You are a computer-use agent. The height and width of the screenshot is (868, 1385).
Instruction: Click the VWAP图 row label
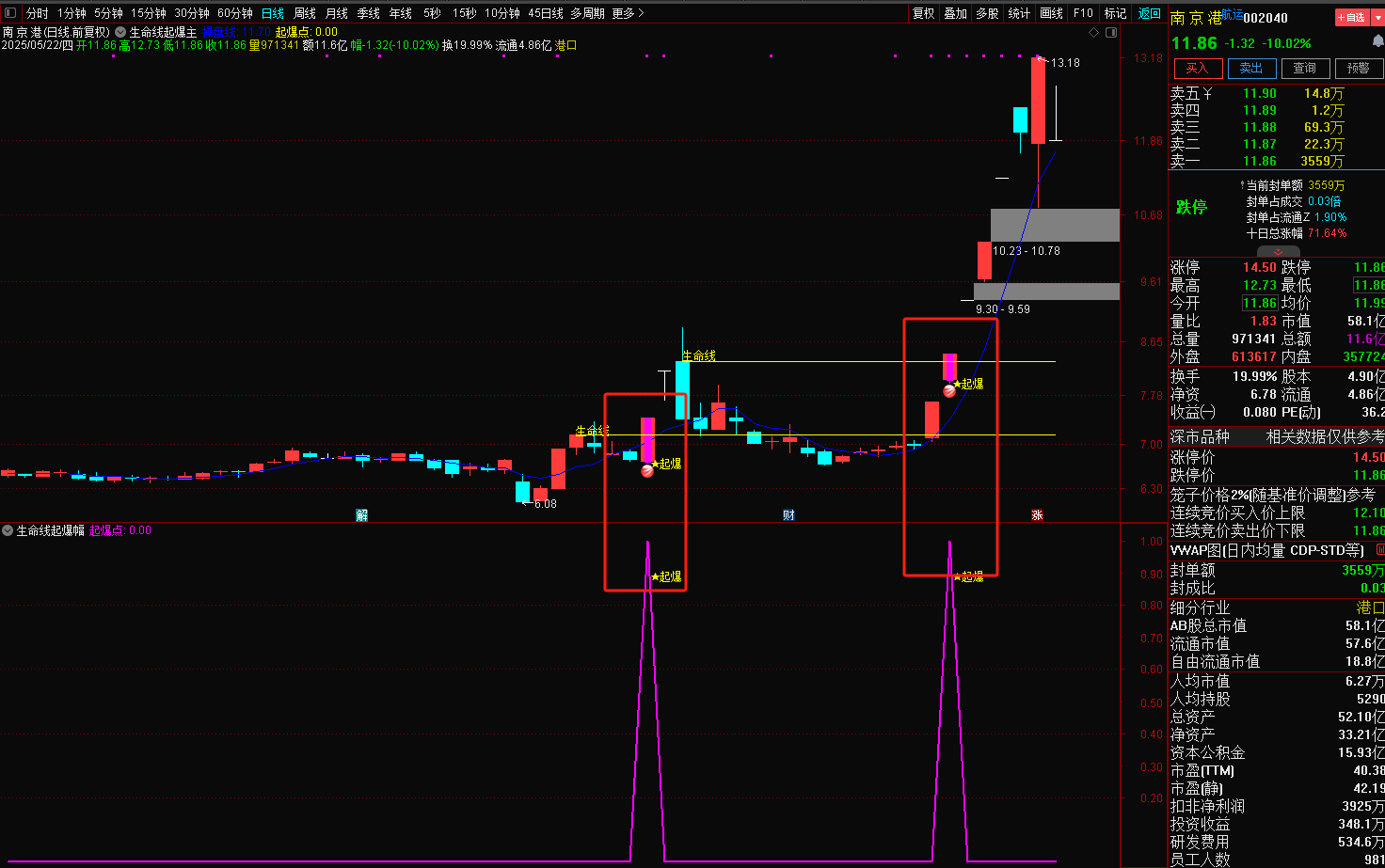point(1266,550)
